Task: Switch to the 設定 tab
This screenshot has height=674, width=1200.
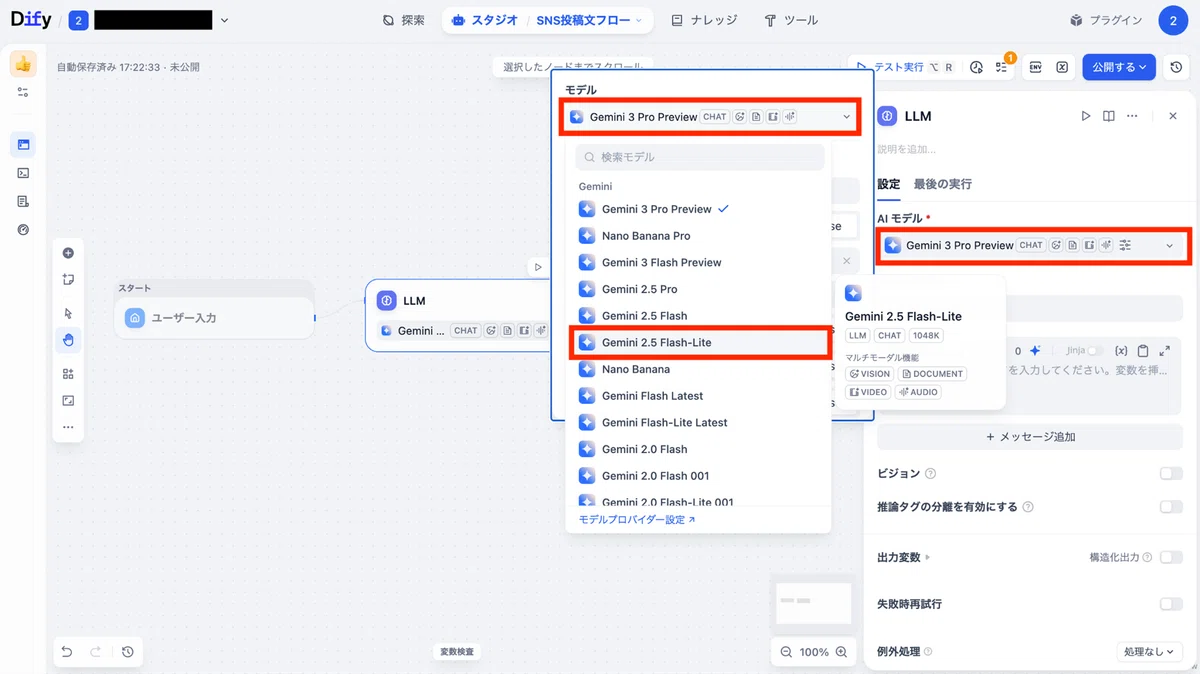Action: (888, 184)
